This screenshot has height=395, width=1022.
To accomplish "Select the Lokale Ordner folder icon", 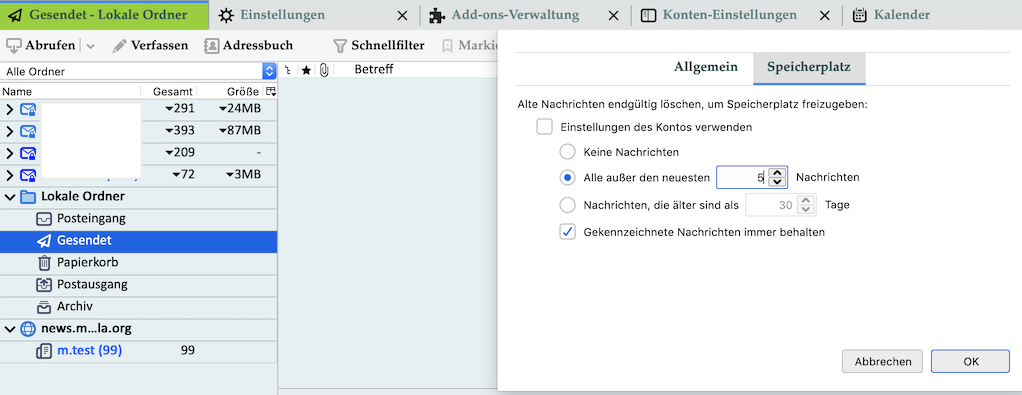I will pos(28,197).
